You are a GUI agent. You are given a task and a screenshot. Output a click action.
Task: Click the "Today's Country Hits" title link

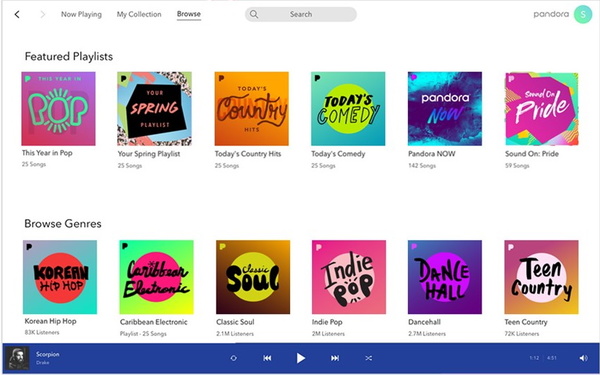click(248, 154)
